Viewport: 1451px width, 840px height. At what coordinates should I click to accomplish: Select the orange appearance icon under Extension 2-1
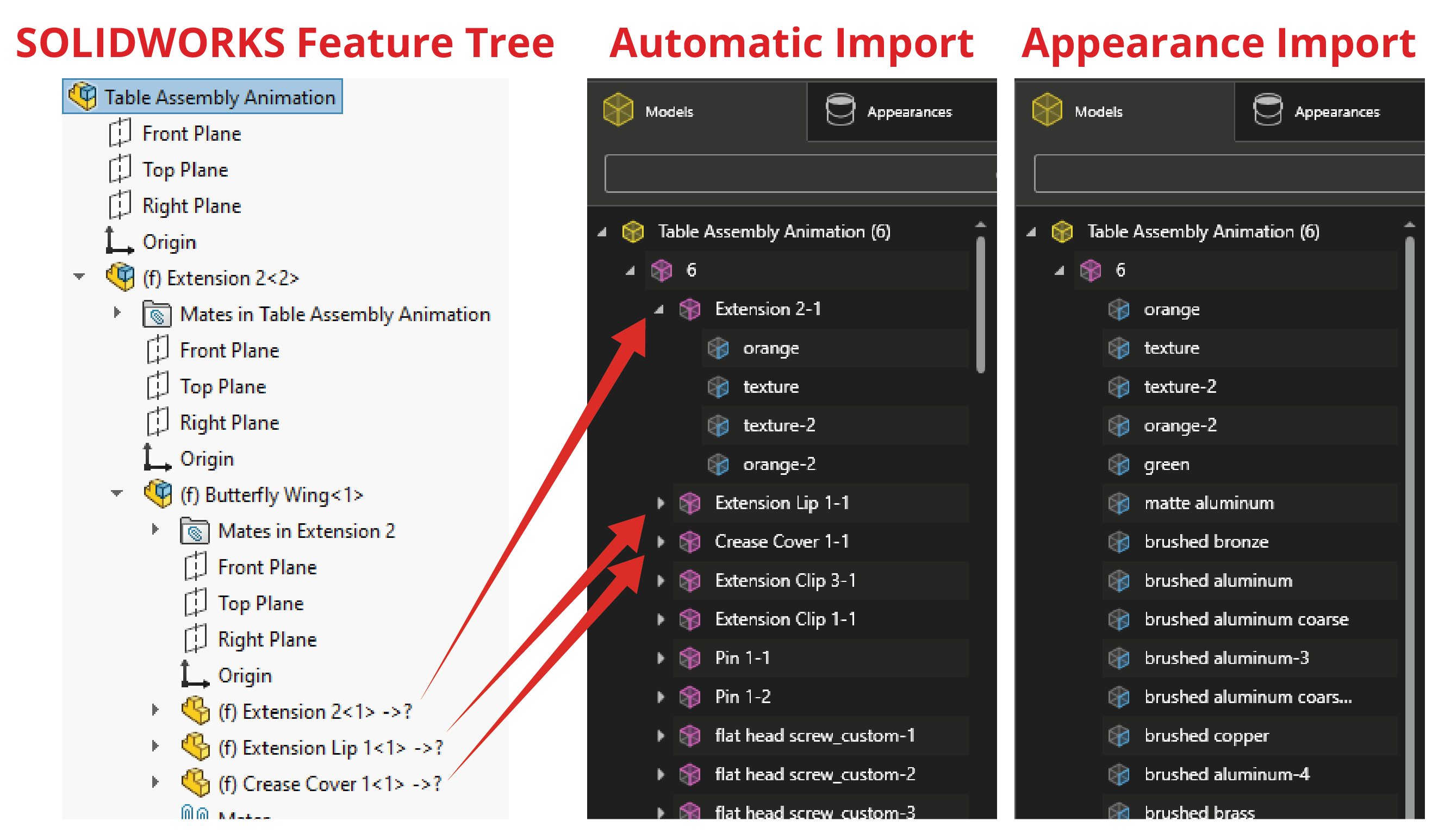(x=719, y=348)
